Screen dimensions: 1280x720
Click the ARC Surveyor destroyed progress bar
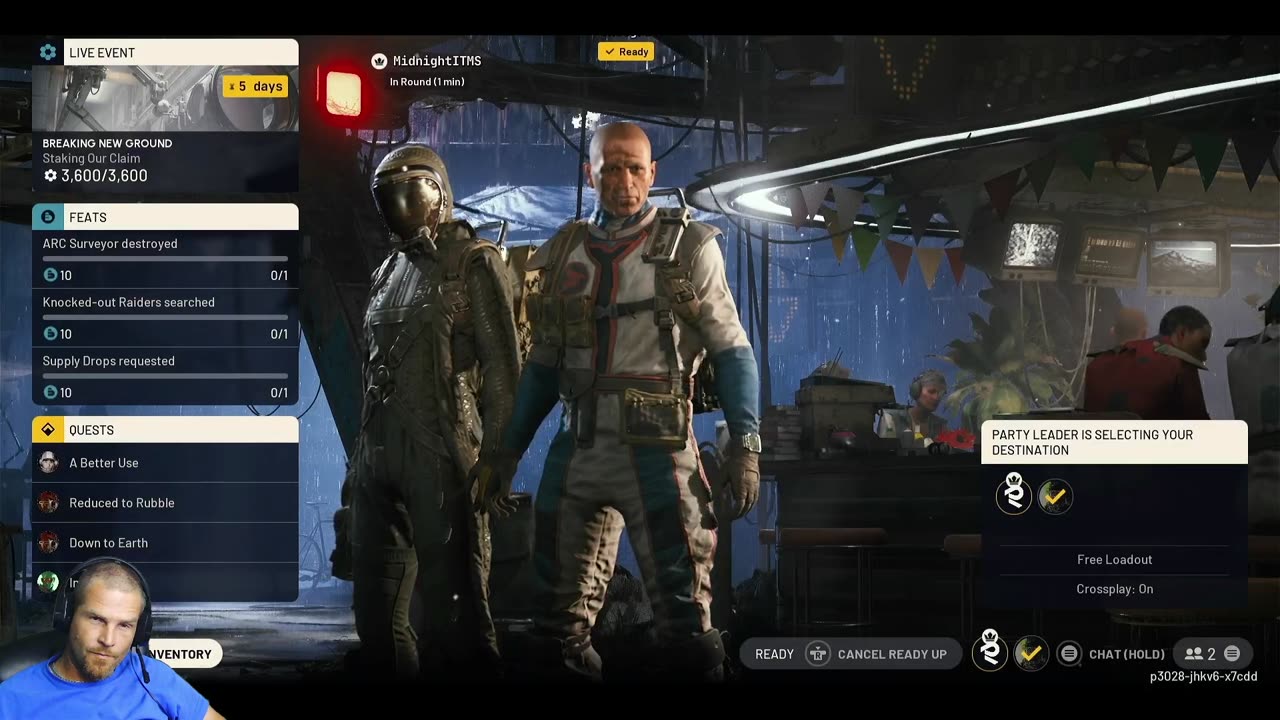pos(165,259)
